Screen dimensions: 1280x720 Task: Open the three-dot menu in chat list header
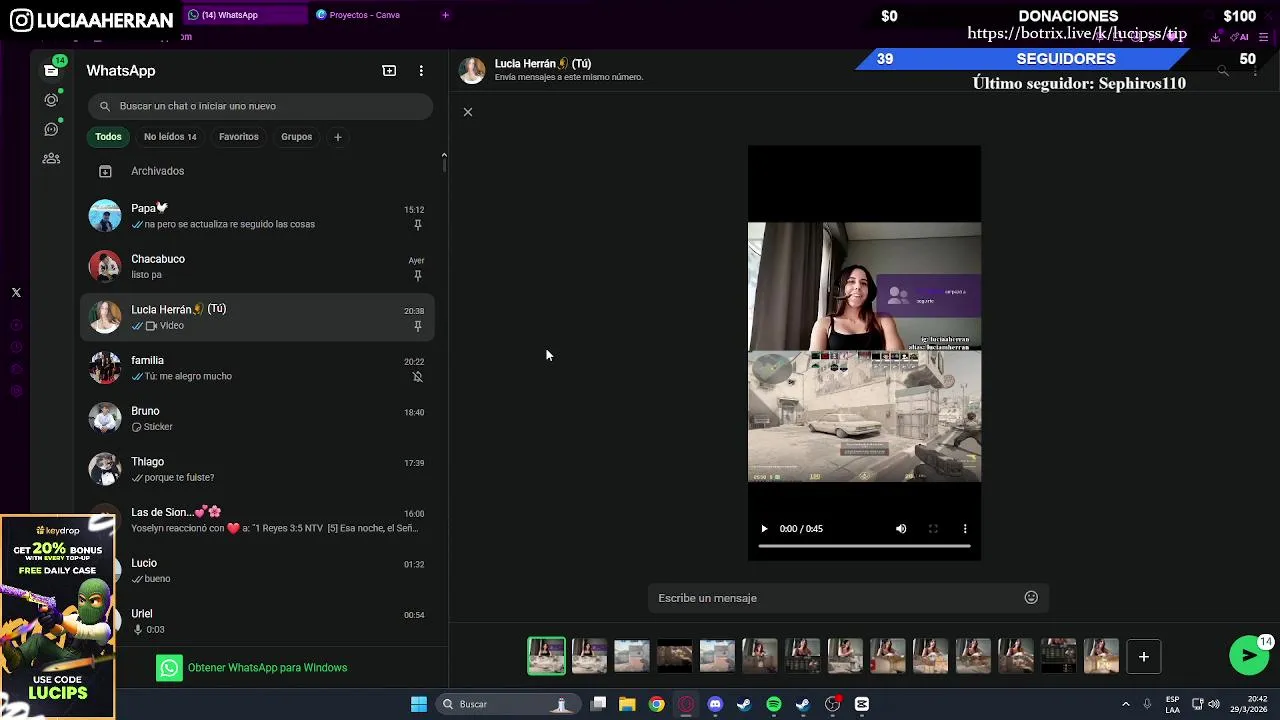click(x=421, y=71)
